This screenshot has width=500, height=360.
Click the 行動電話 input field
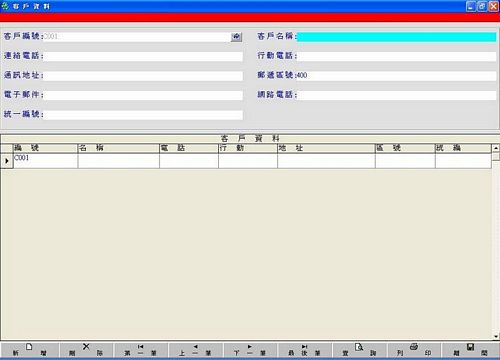pos(396,56)
